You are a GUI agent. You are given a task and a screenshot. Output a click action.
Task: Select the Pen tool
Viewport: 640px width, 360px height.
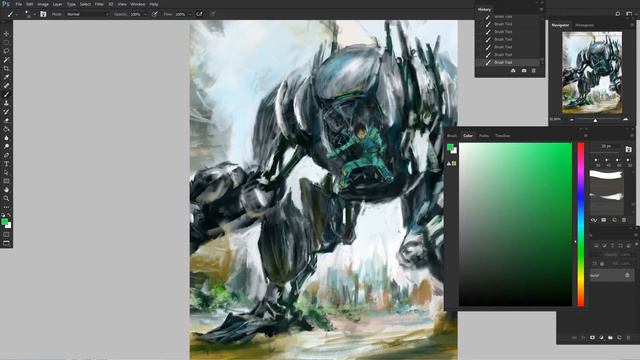point(6,155)
